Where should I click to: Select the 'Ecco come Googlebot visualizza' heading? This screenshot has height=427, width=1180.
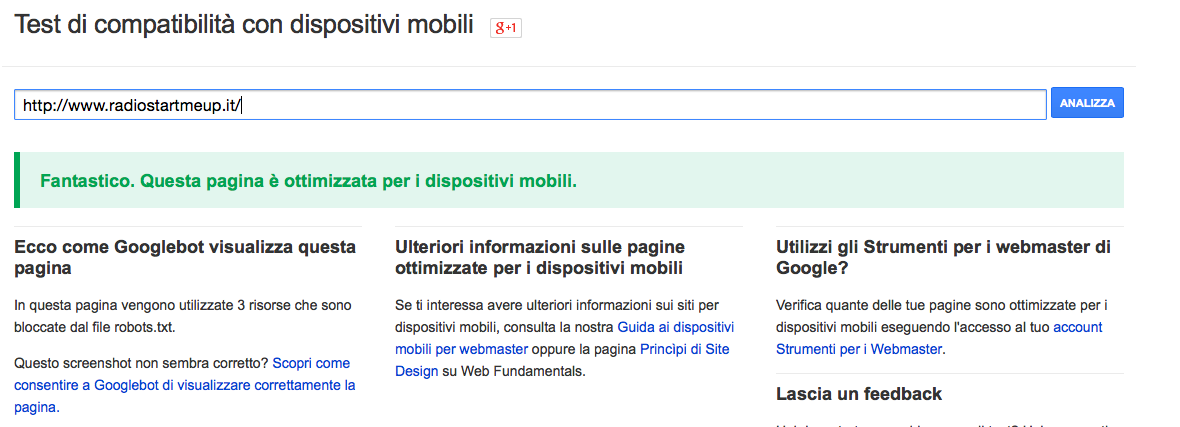click(185, 258)
